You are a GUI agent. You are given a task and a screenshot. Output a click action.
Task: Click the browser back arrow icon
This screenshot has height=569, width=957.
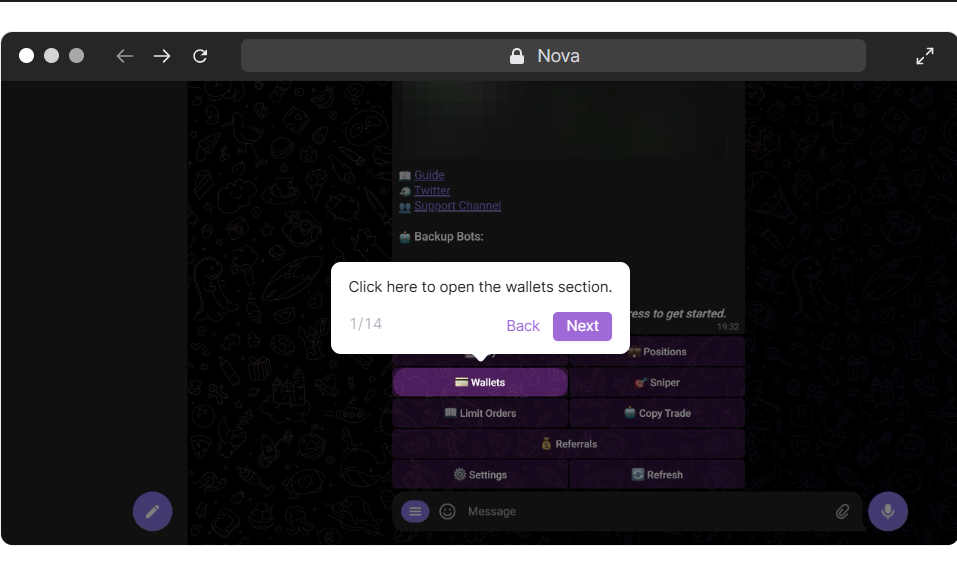pyautogui.click(x=125, y=56)
